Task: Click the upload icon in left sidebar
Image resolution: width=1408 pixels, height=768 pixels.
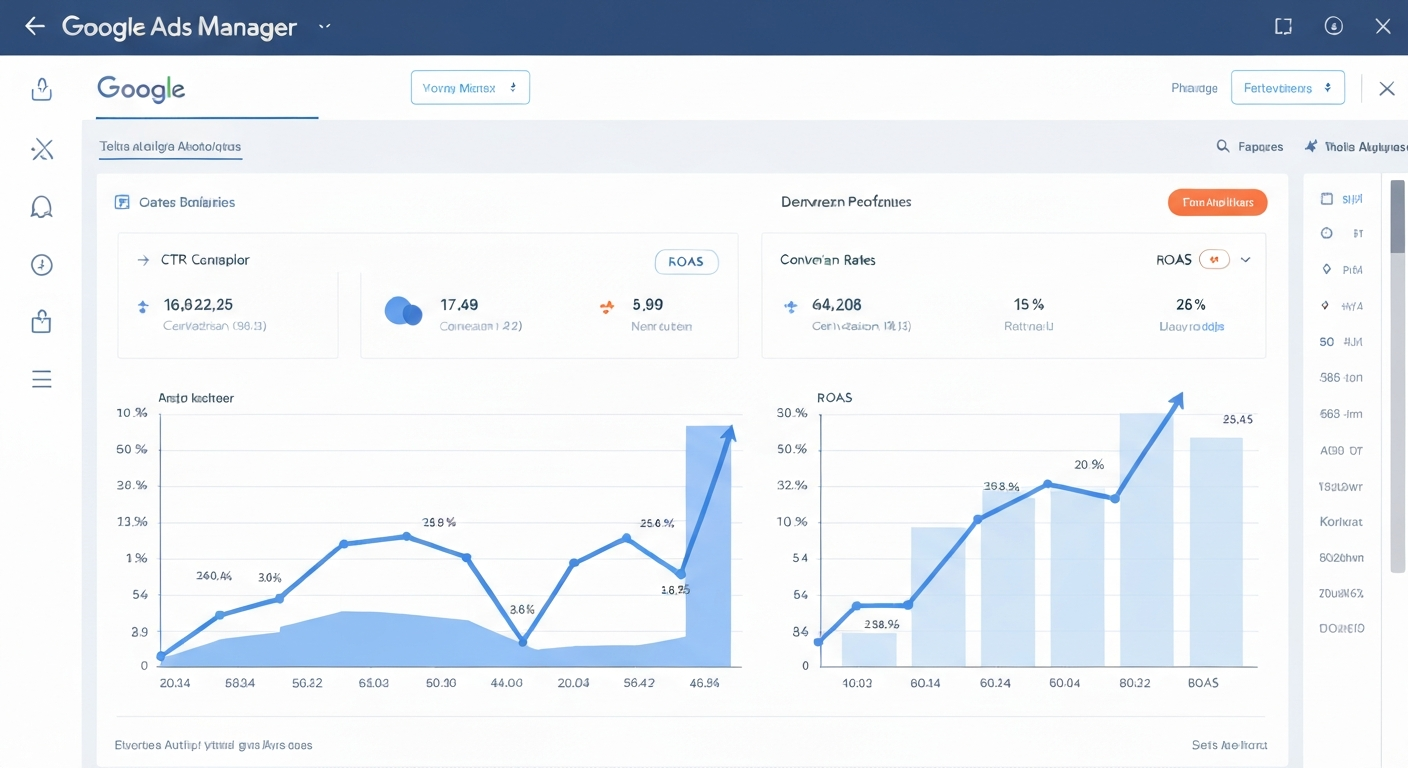Action: coord(41,90)
